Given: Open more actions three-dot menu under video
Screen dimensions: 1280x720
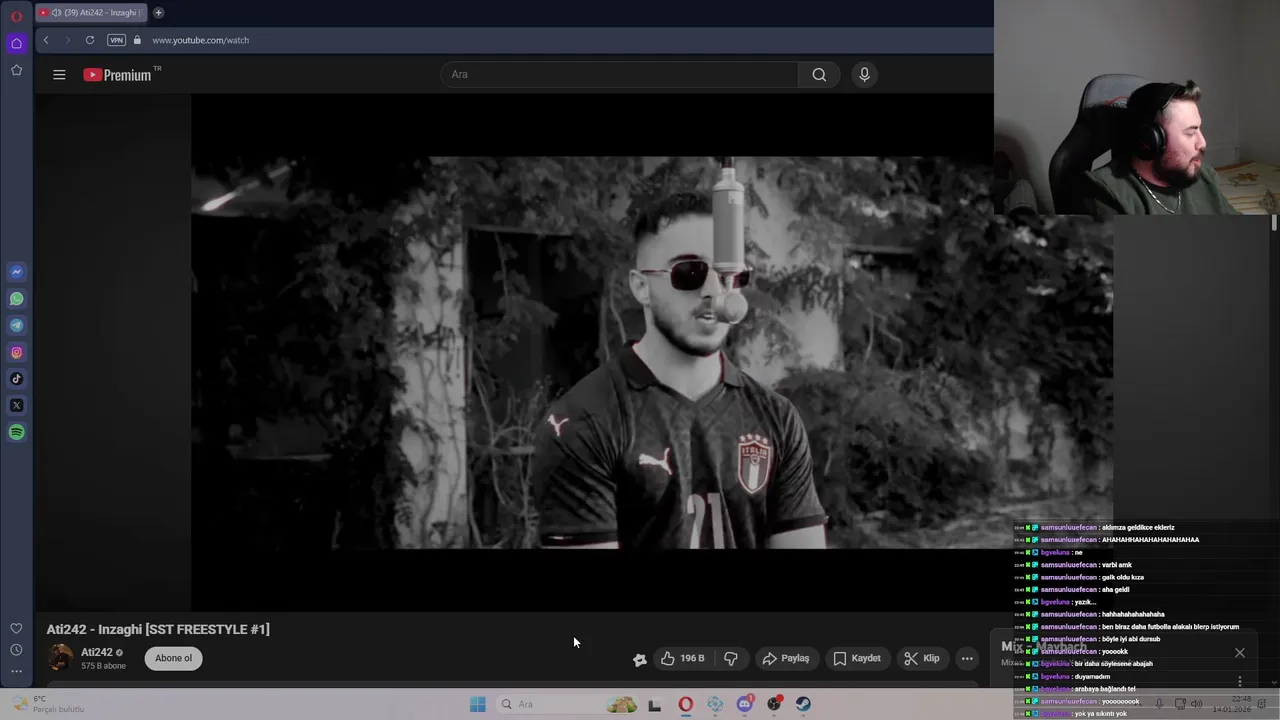Looking at the screenshot, I should 967,658.
